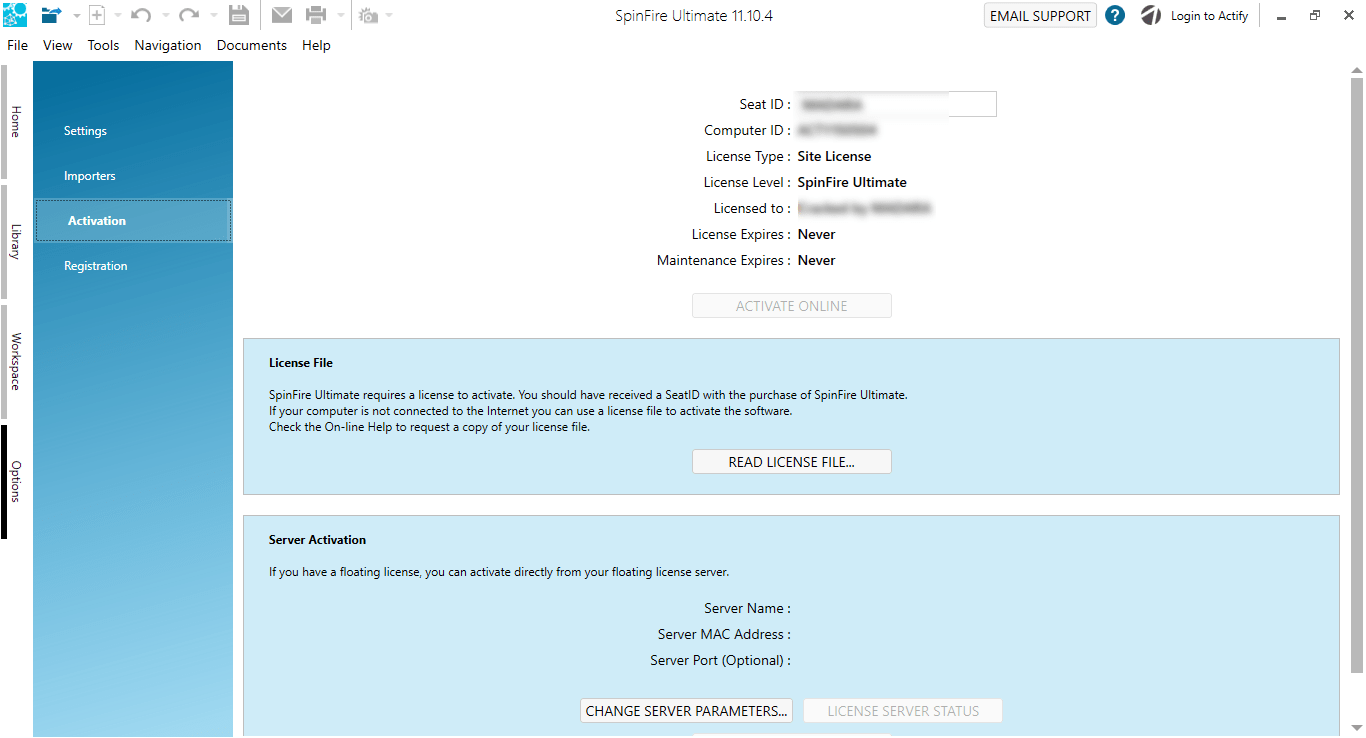
Task: Click the Server Name label
Action: click(747, 608)
